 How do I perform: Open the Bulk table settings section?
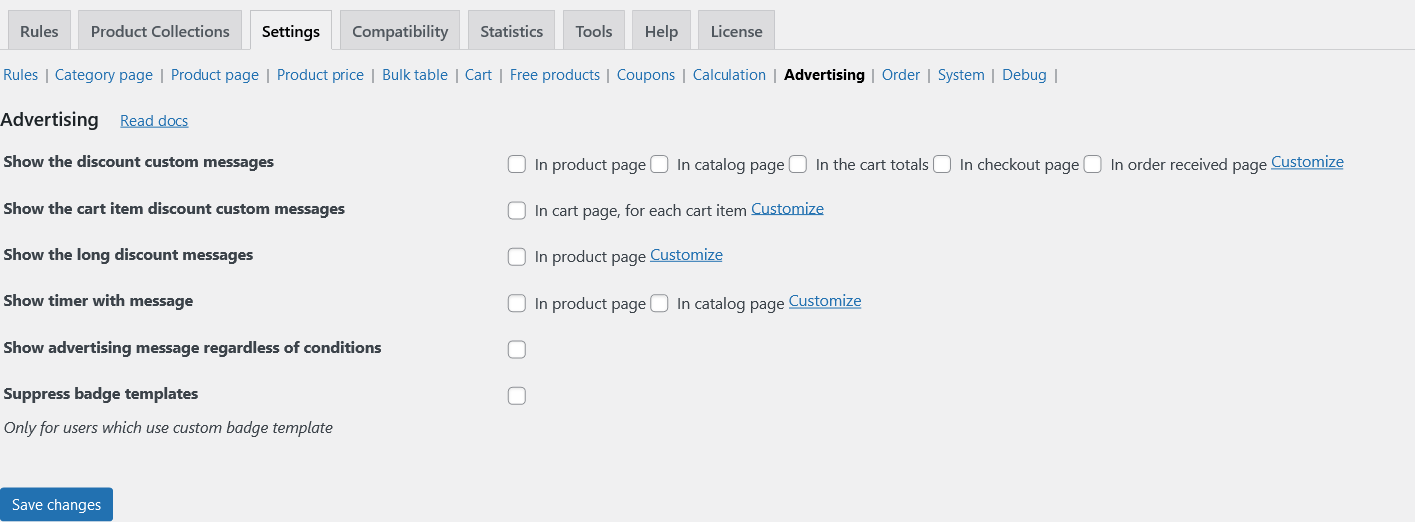click(415, 75)
